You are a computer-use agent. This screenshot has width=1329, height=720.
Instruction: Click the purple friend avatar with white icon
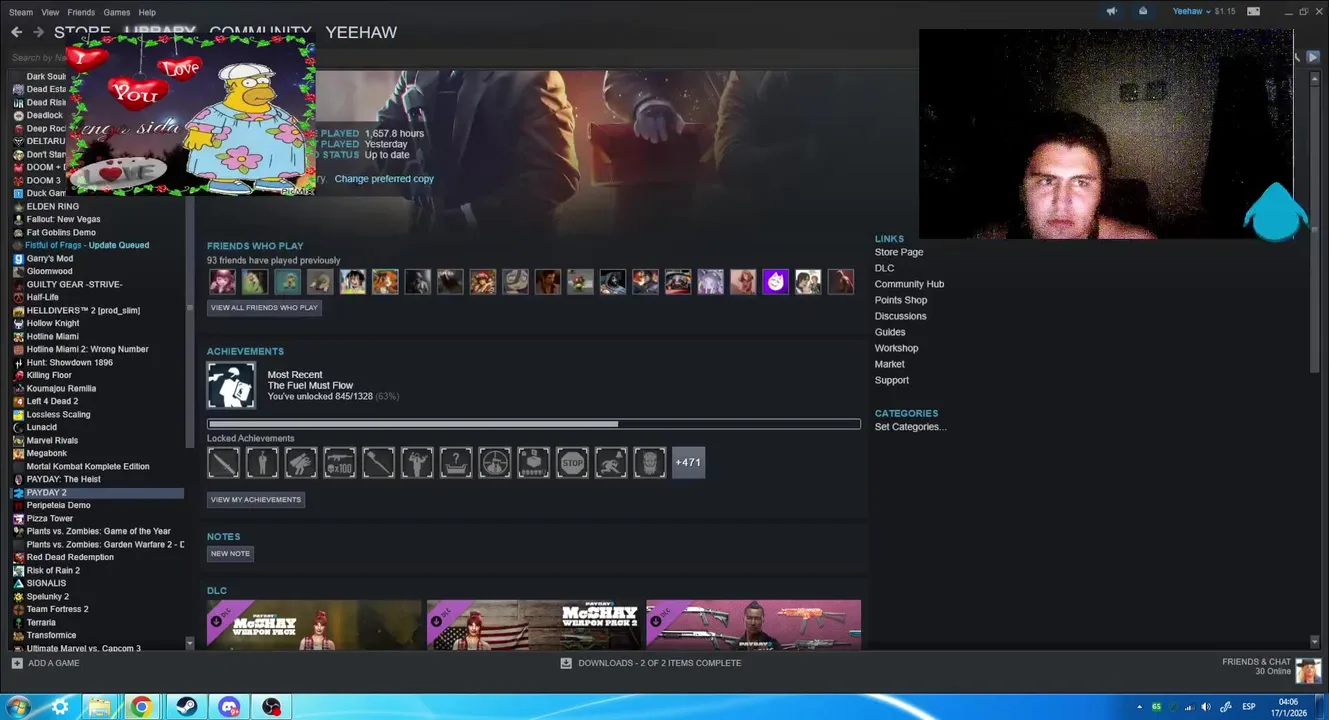(775, 282)
